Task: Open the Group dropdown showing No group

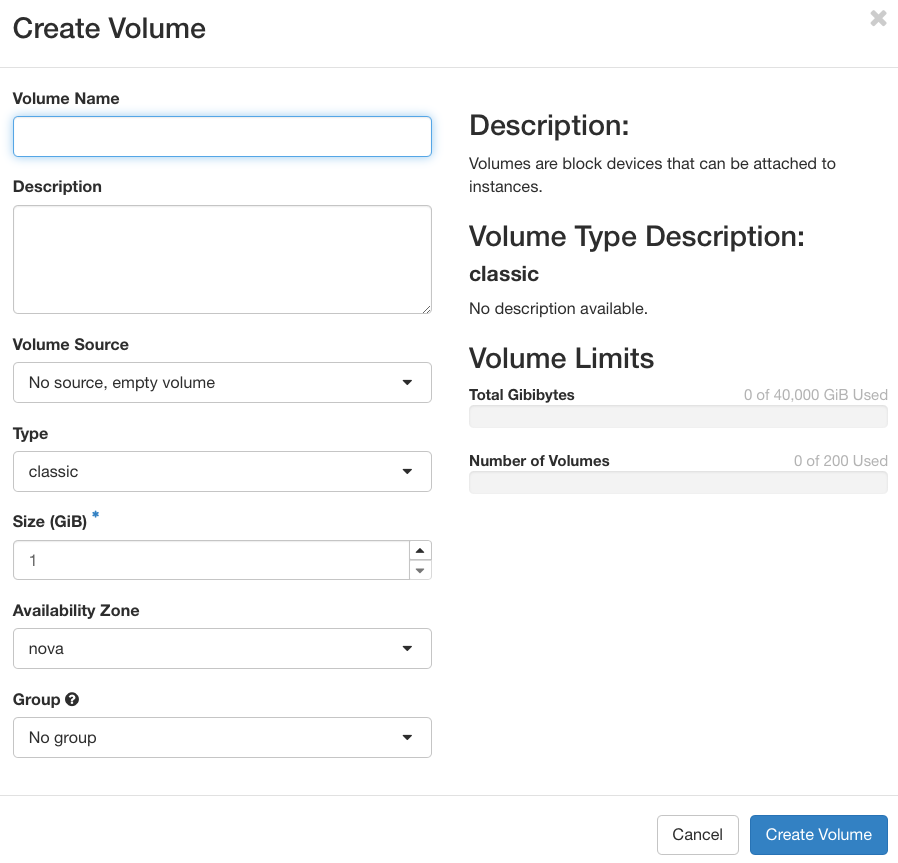Action: point(222,738)
